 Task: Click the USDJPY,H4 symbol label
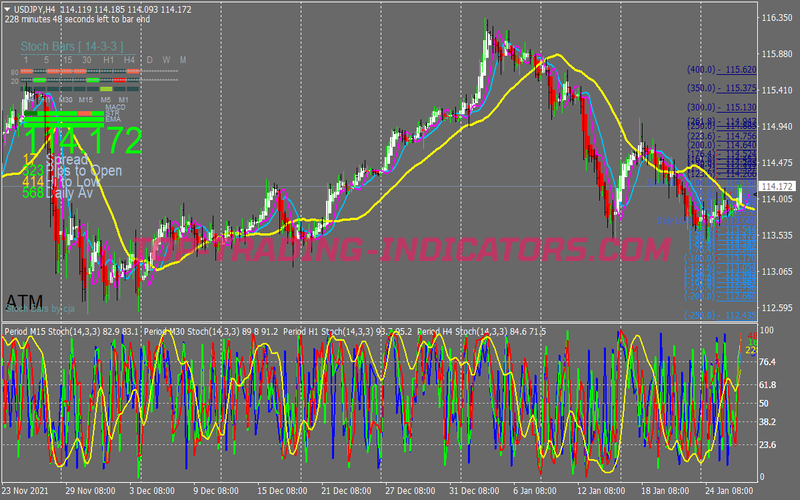pyautogui.click(x=35, y=9)
